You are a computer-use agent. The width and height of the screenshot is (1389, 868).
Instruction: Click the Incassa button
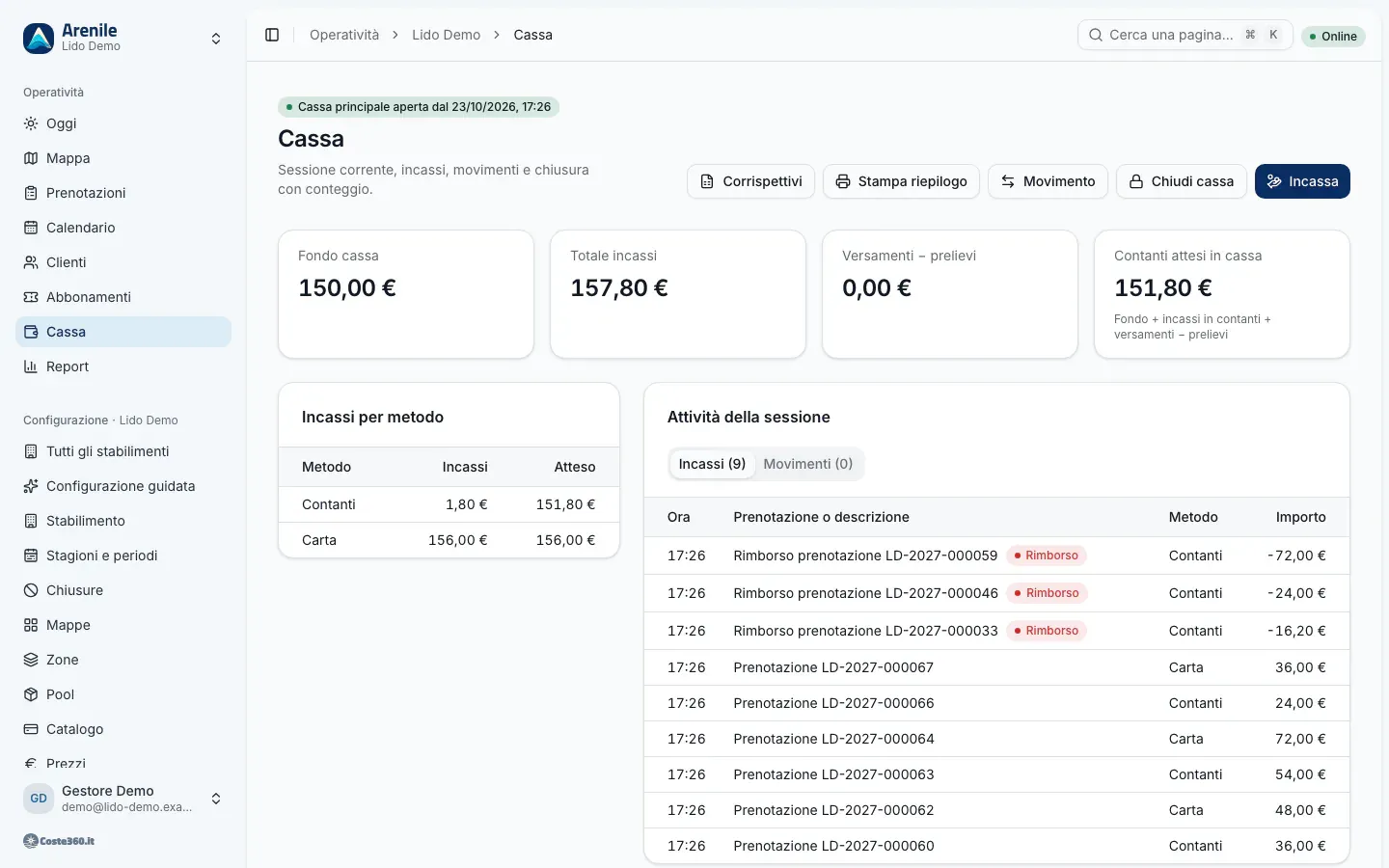[x=1302, y=181]
